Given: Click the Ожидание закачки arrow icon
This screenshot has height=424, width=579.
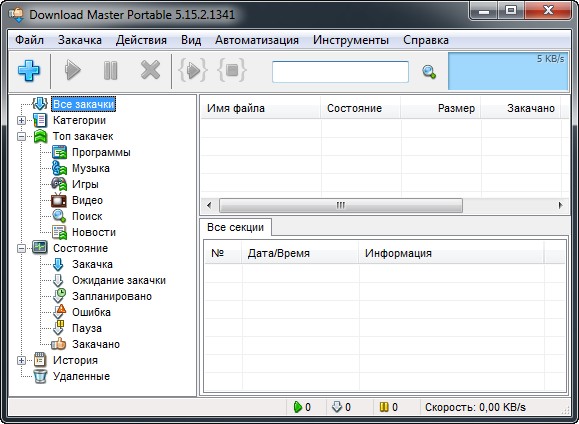Looking at the screenshot, I should tap(58, 280).
